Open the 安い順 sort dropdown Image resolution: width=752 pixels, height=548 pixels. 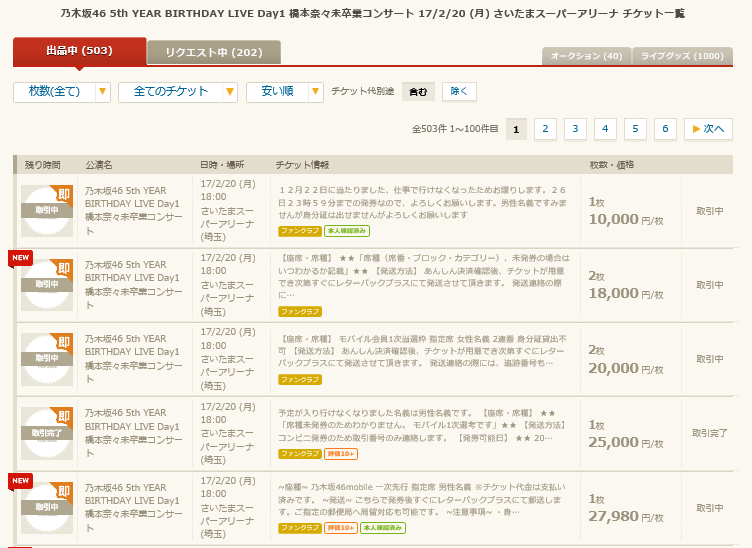[284, 92]
